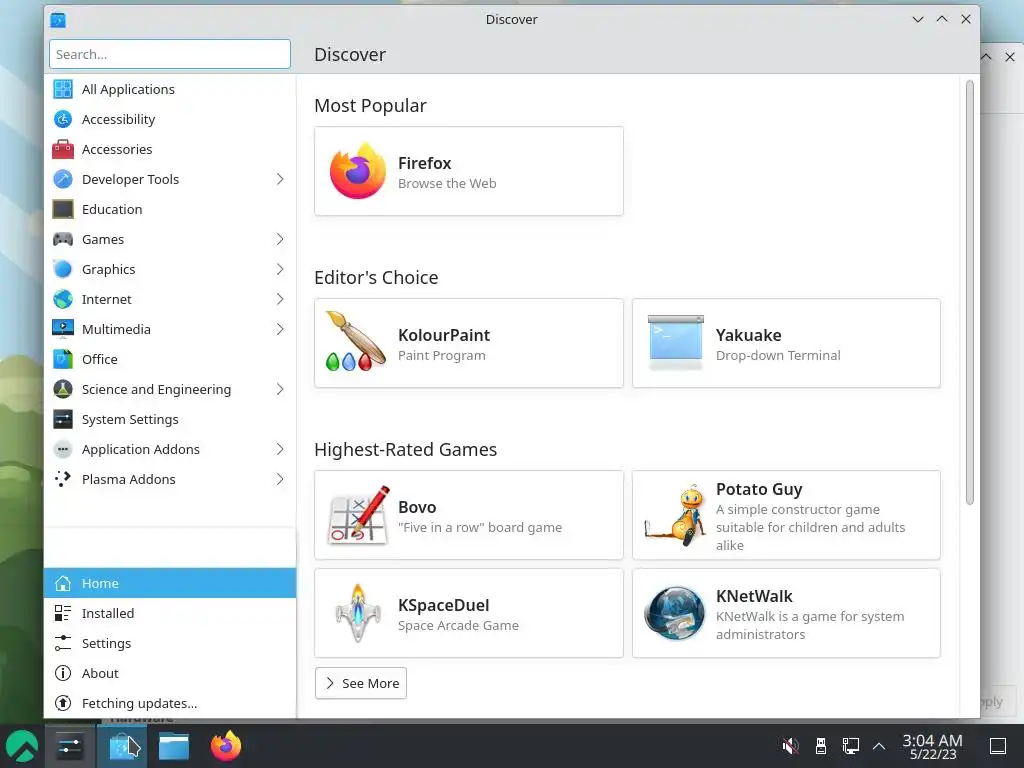
Task: Open the KNetWalk game card
Action: tap(786, 613)
